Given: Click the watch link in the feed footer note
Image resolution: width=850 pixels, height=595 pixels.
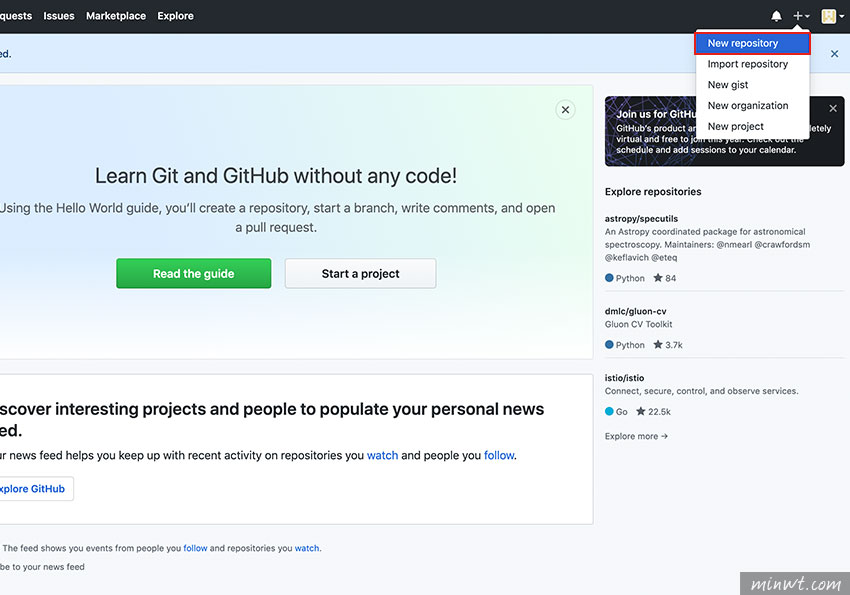Looking at the screenshot, I should (x=307, y=548).
